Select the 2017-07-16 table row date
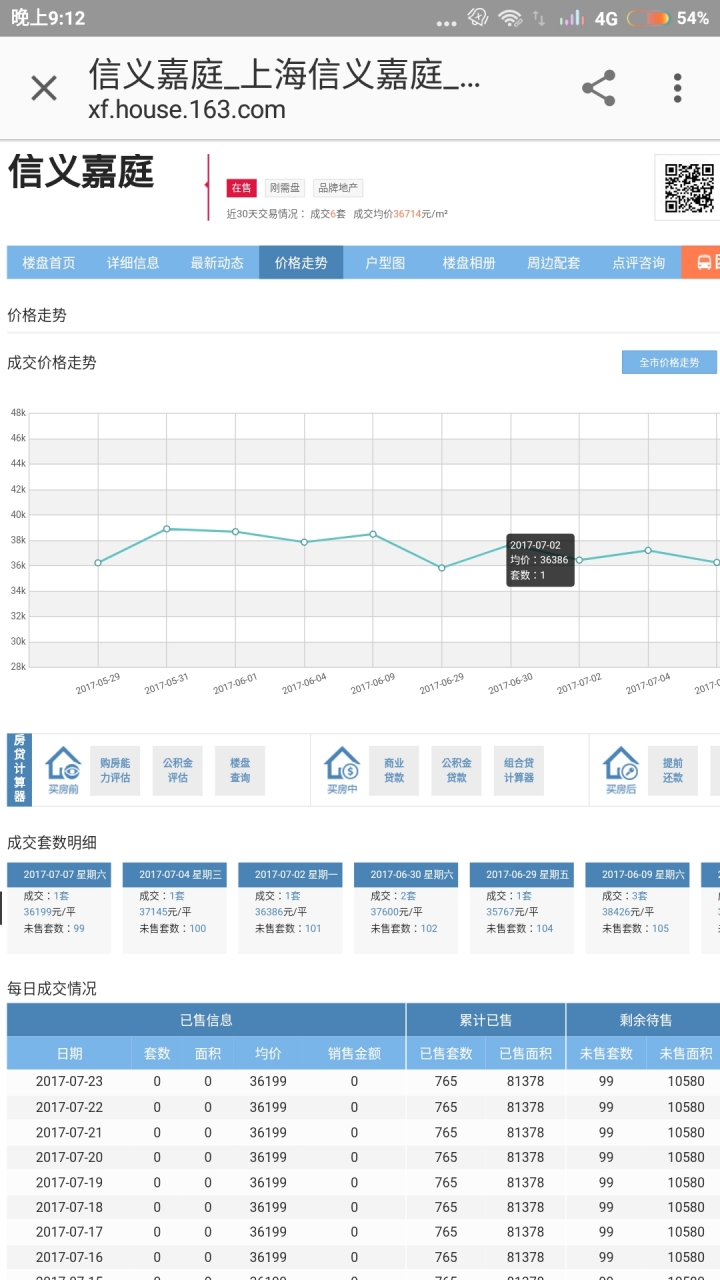The height and width of the screenshot is (1280, 720). click(69, 1257)
